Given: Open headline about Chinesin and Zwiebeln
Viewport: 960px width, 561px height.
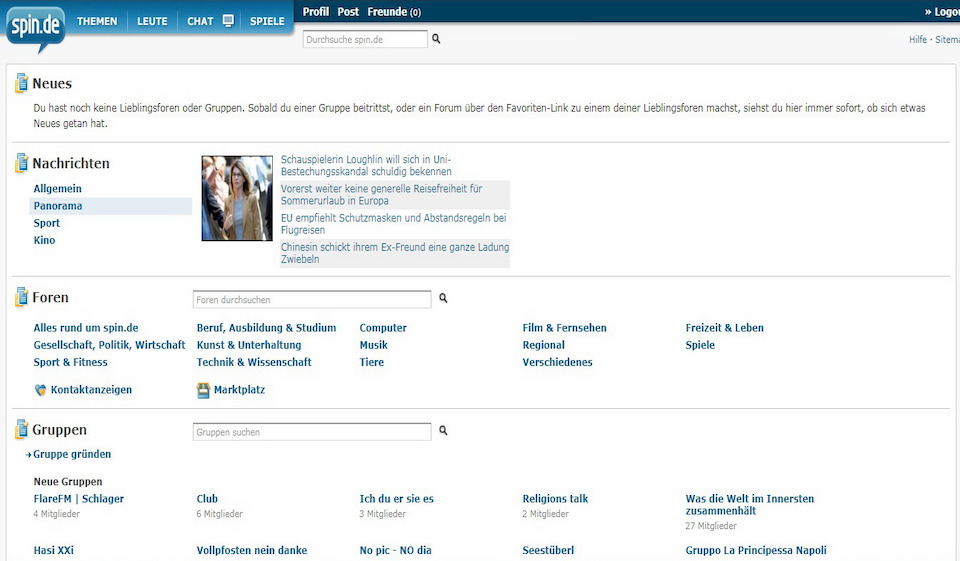Looking at the screenshot, I should 395,253.
